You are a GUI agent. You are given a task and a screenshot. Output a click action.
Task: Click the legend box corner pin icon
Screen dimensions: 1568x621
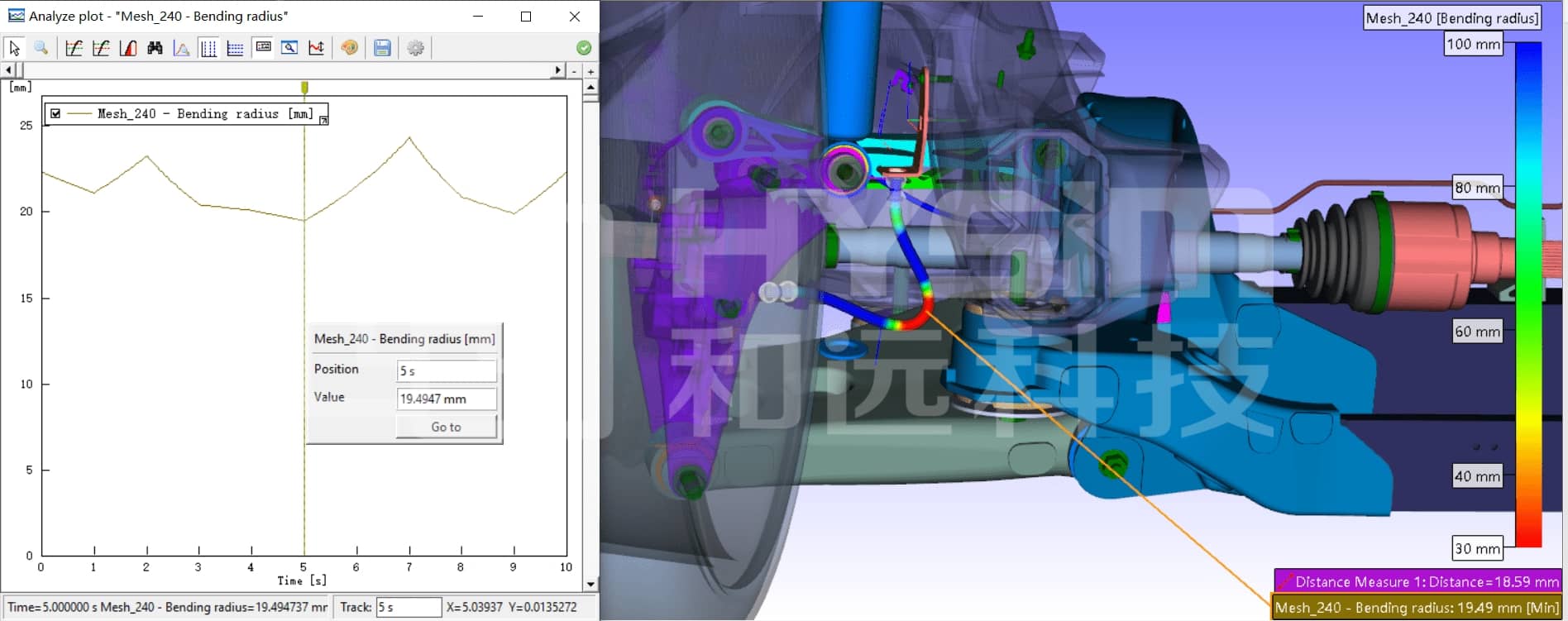click(323, 120)
